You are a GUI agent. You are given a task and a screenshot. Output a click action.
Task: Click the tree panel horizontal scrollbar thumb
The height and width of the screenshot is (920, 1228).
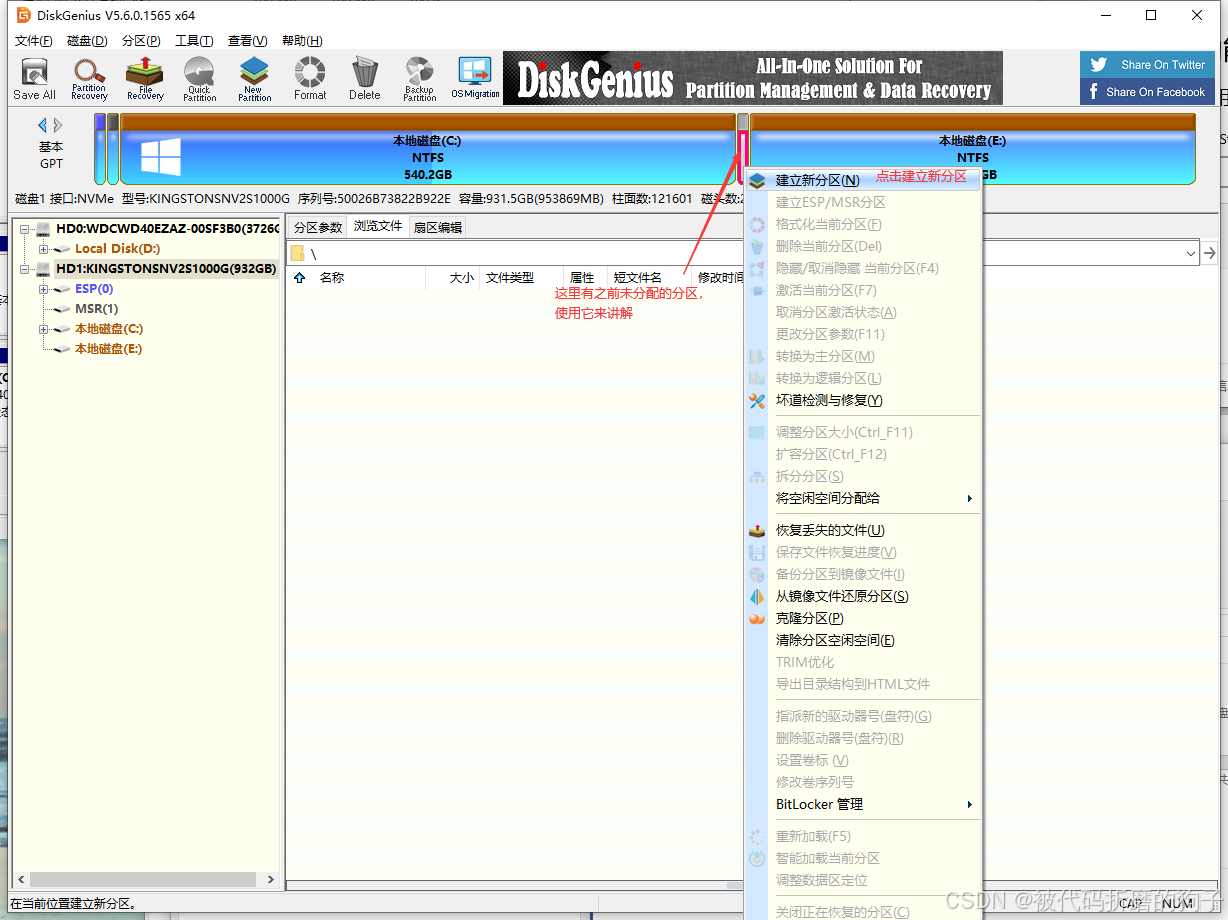pos(142,880)
